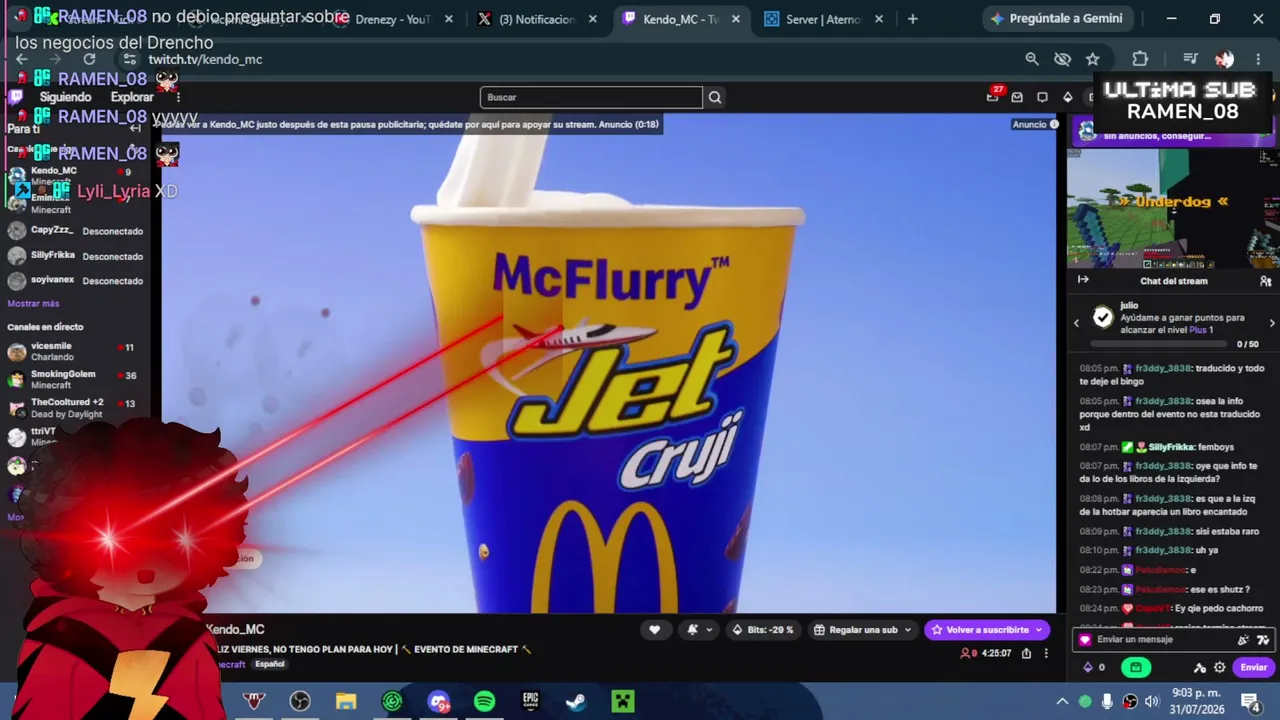This screenshot has width=1280, height=720.
Task: Open Twitch notifications showing 27 badge
Action: [993, 96]
